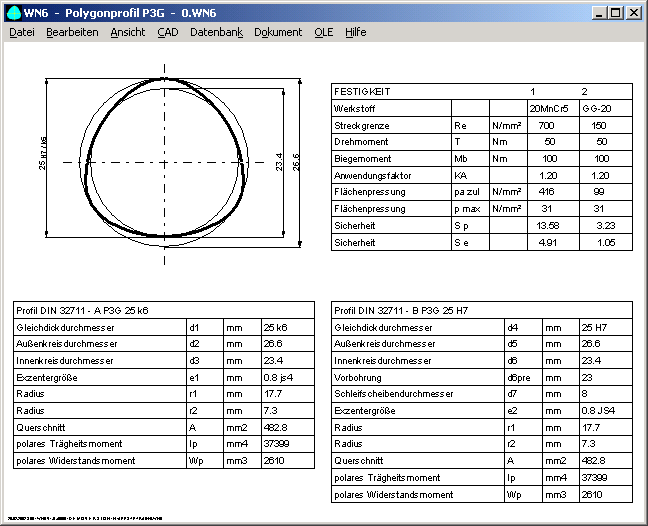This screenshot has width=648, height=526.
Task: Open the Bearbeiten menu
Action: tap(72, 32)
